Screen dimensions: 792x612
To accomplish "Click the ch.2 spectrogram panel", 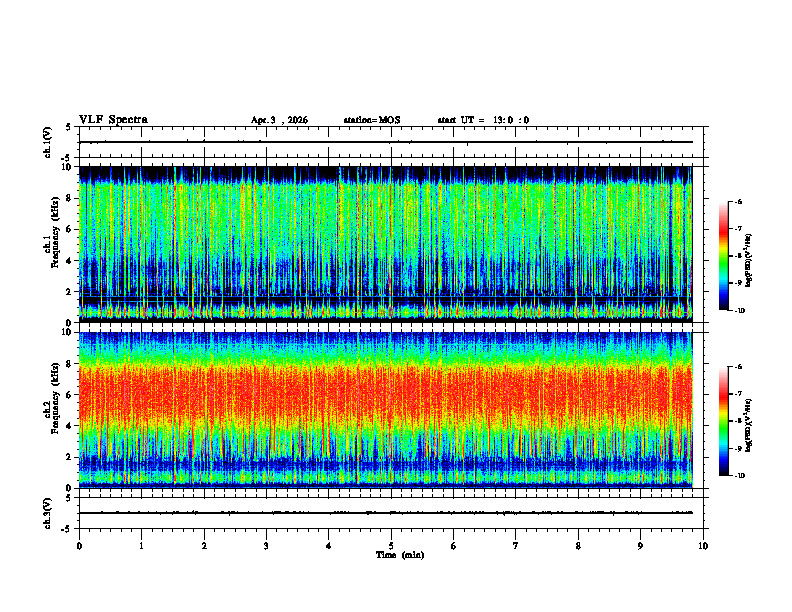I will (x=385, y=410).
